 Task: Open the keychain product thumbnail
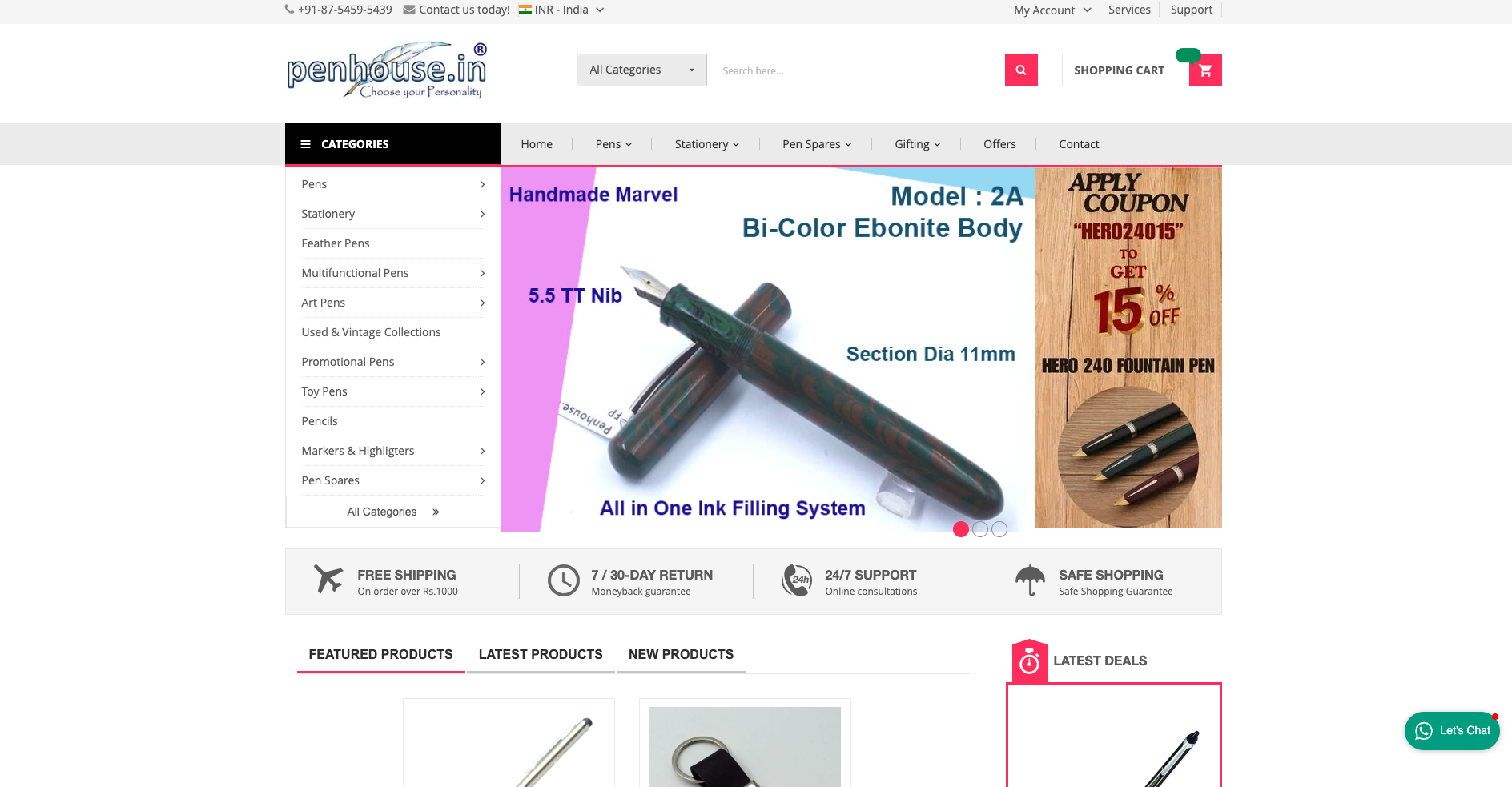(x=745, y=747)
